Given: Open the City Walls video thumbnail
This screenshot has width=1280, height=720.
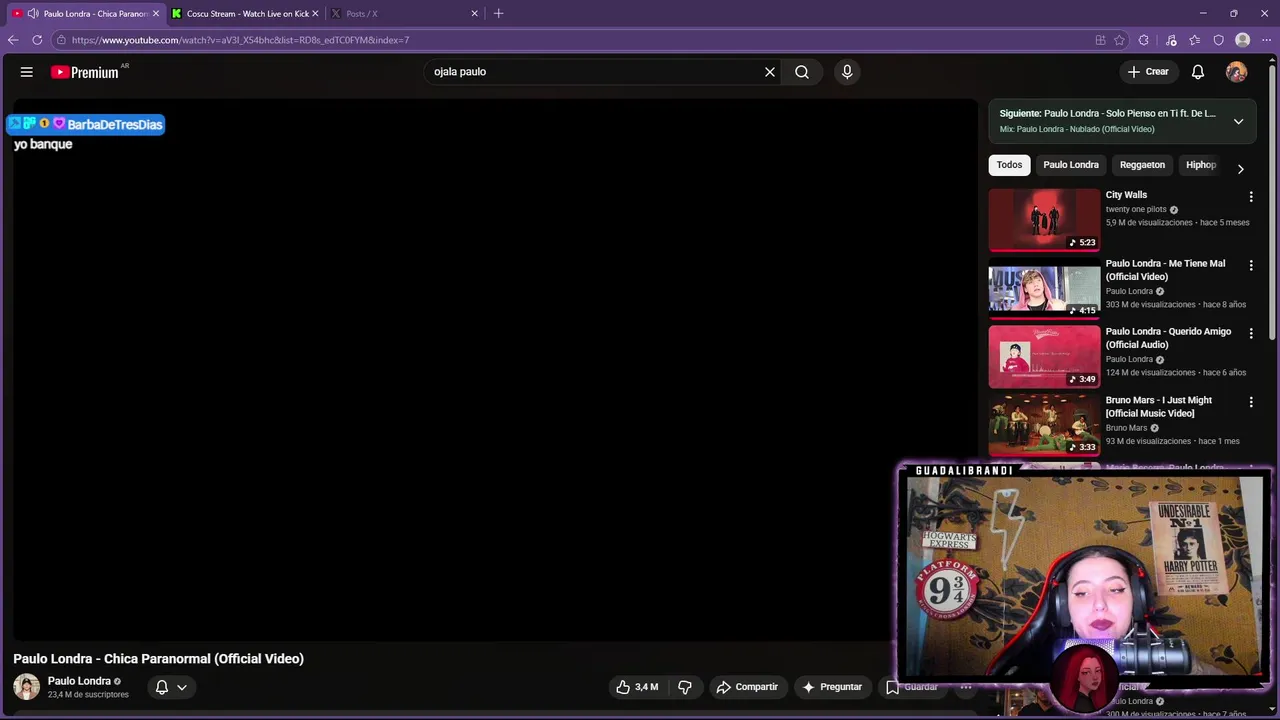Looking at the screenshot, I should (x=1044, y=220).
